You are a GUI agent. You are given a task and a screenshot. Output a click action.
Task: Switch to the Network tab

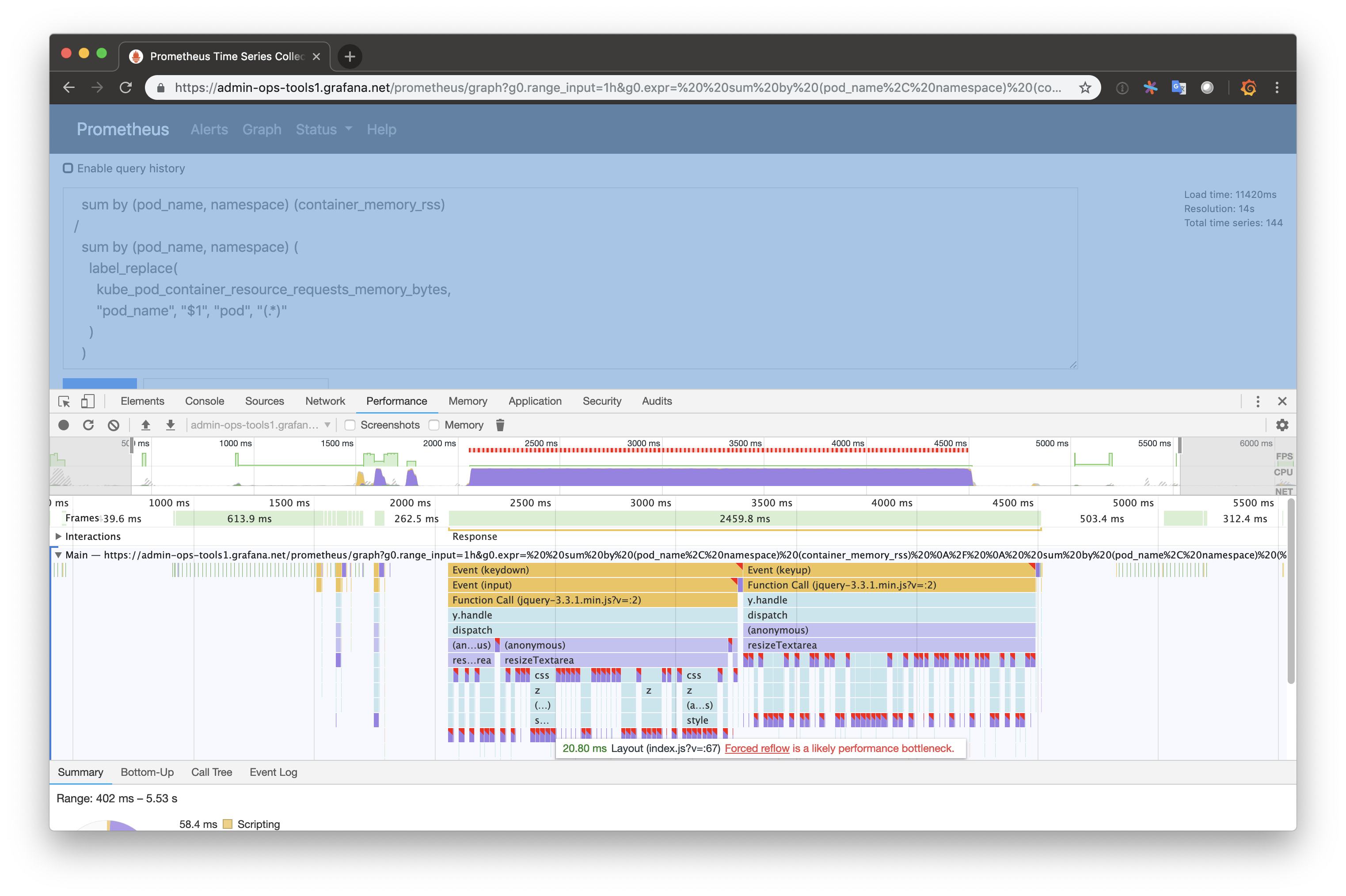click(x=325, y=401)
